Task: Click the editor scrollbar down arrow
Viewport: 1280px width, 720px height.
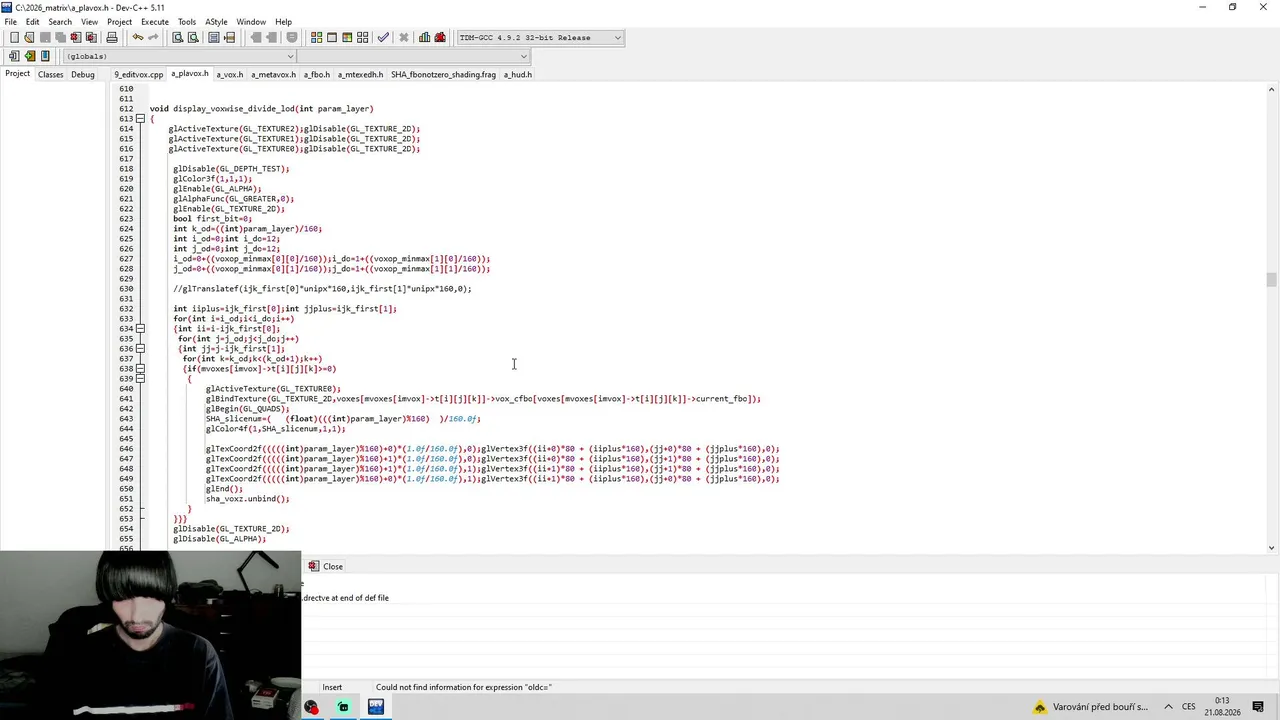Action: [1272, 547]
